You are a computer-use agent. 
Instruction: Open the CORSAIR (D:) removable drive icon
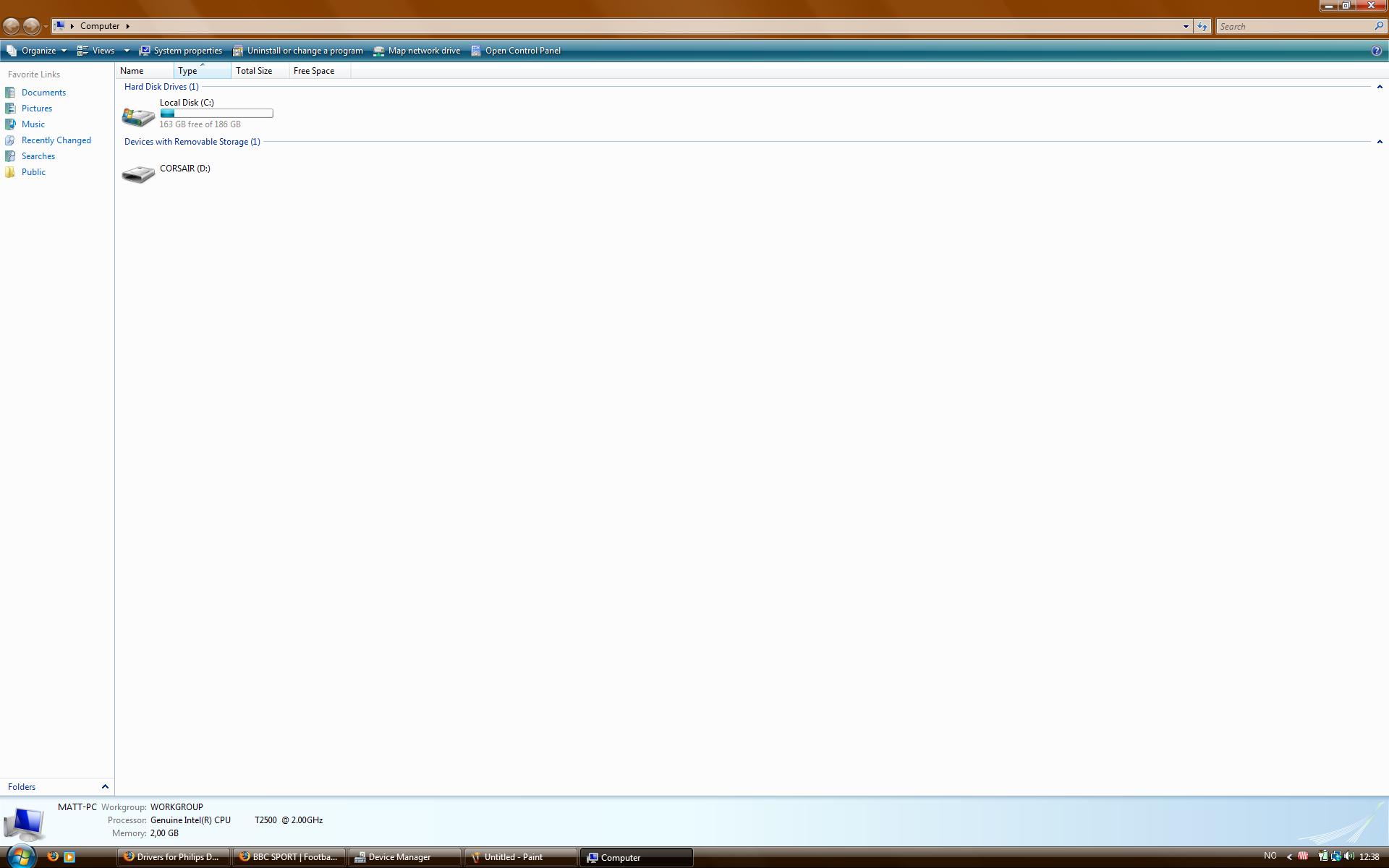[x=138, y=174]
